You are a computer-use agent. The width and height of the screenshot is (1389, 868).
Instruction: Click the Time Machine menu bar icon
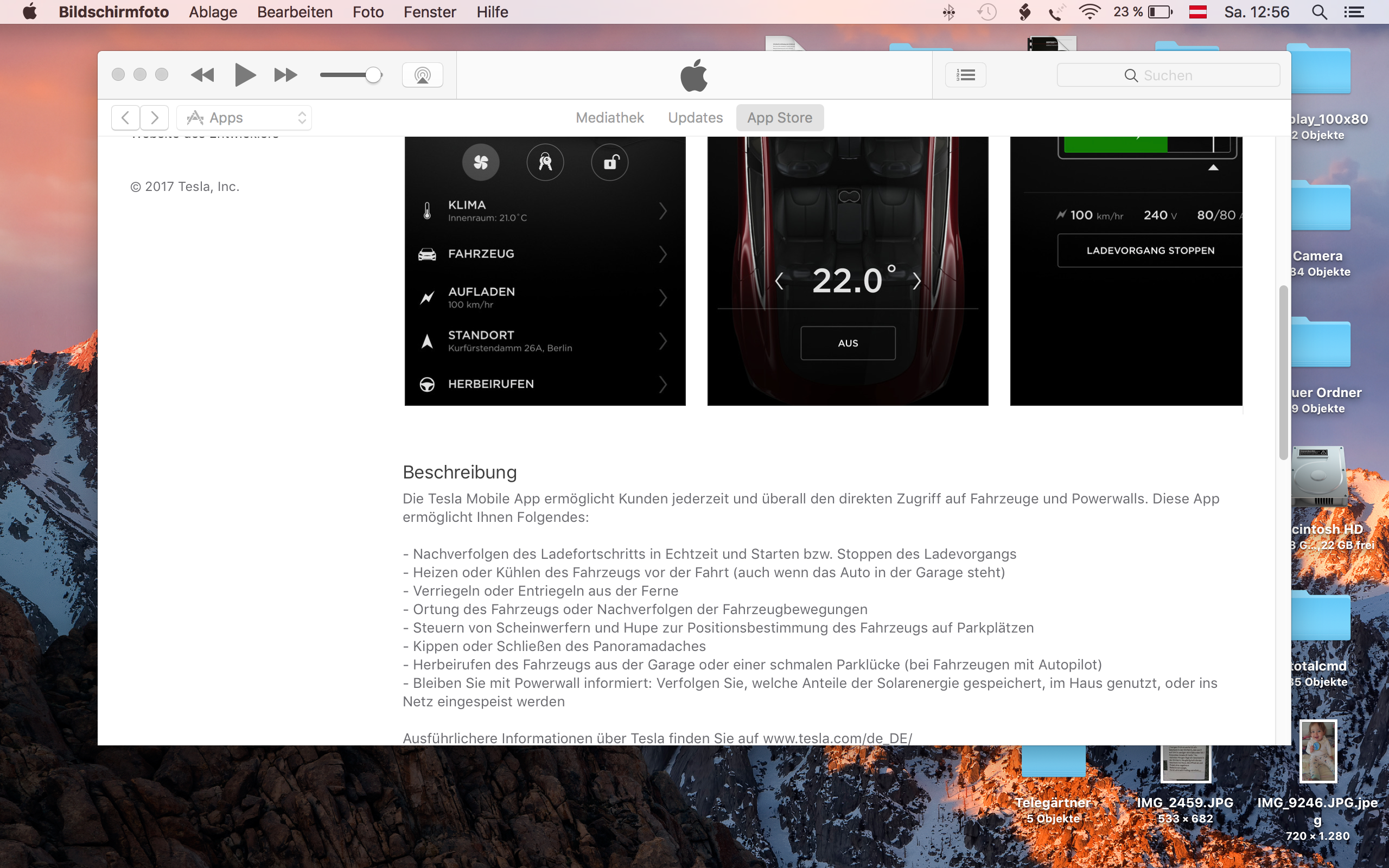pyautogui.click(x=986, y=12)
